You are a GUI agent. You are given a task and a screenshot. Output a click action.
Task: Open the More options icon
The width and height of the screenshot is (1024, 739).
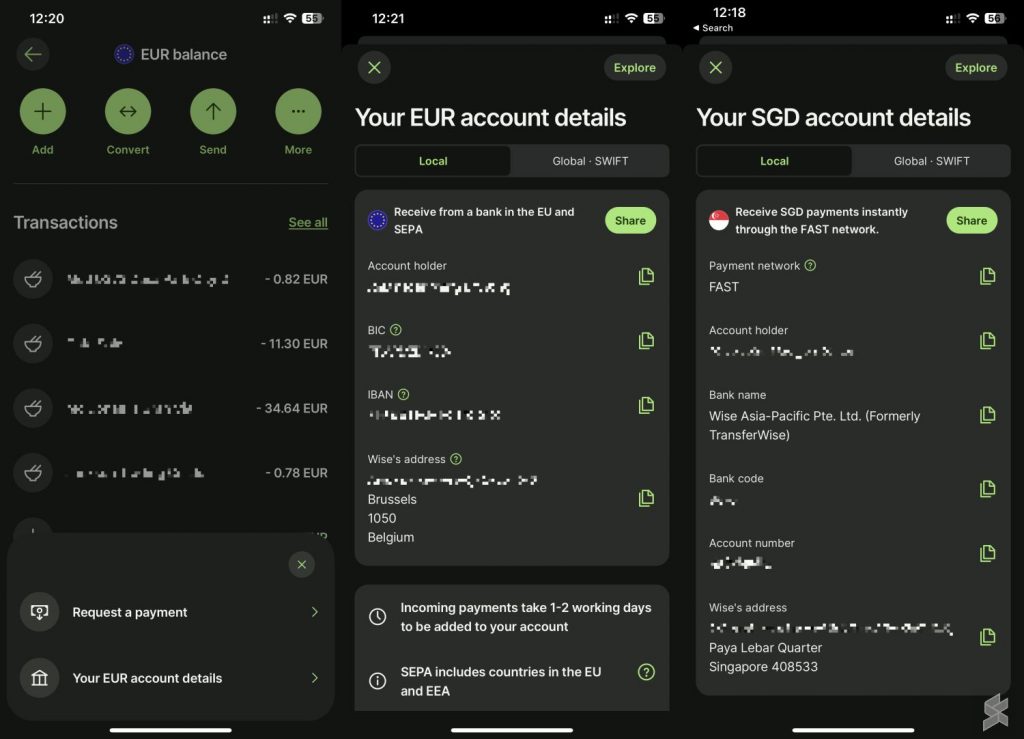(x=298, y=111)
